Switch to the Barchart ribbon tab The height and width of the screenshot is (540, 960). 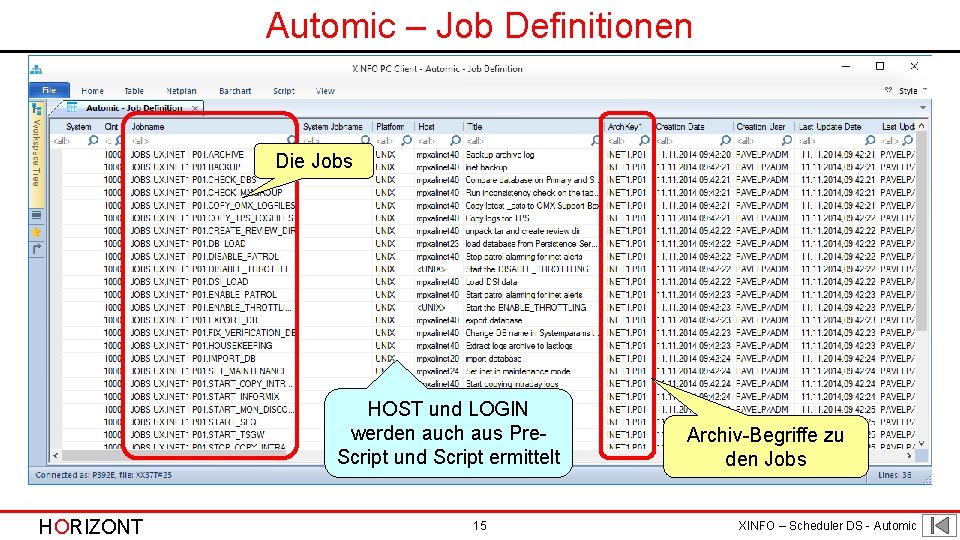pyautogui.click(x=235, y=91)
